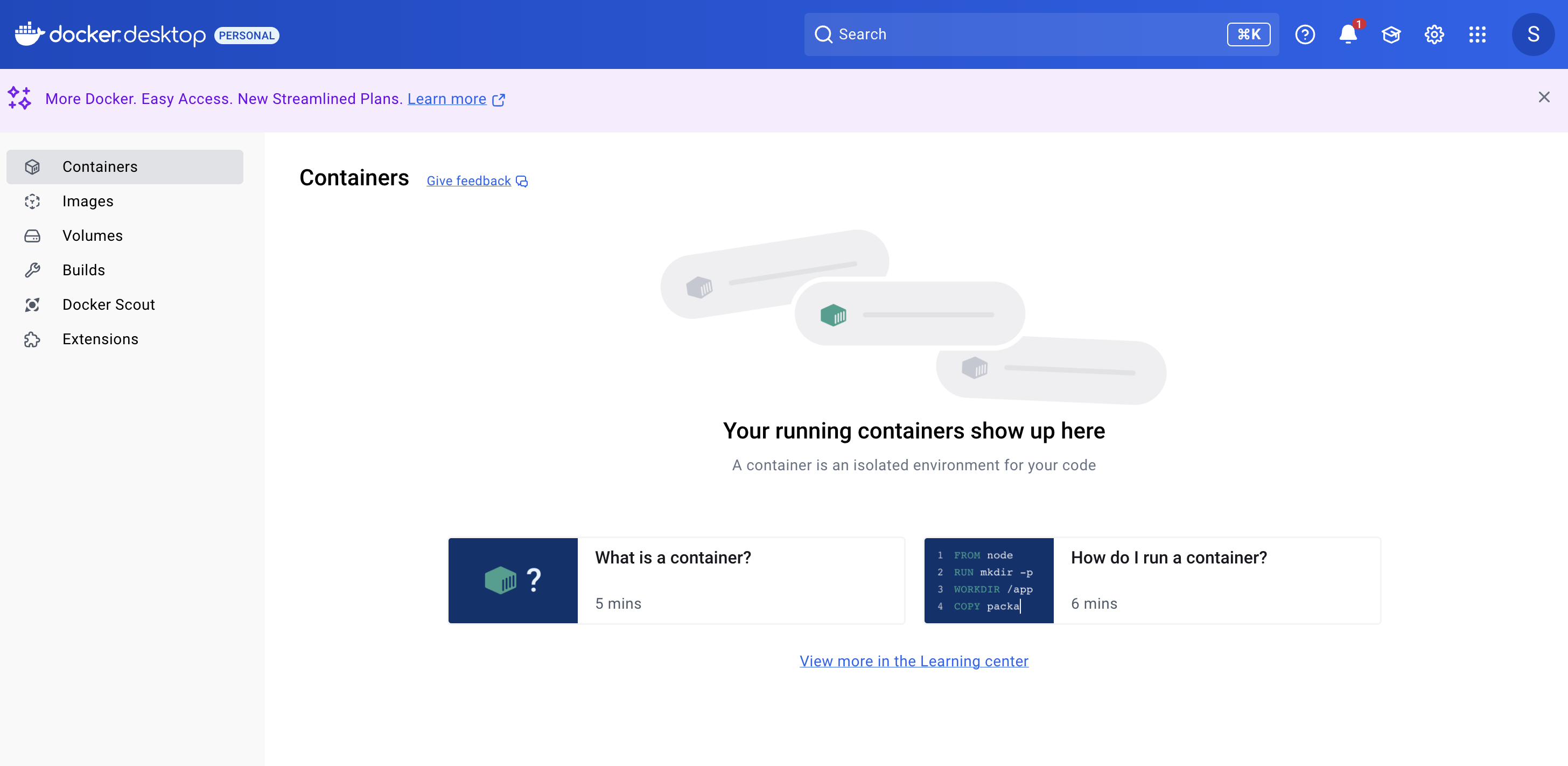Select Containers in the sidebar
Screen dimensions: 1568x766
point(125,167)
